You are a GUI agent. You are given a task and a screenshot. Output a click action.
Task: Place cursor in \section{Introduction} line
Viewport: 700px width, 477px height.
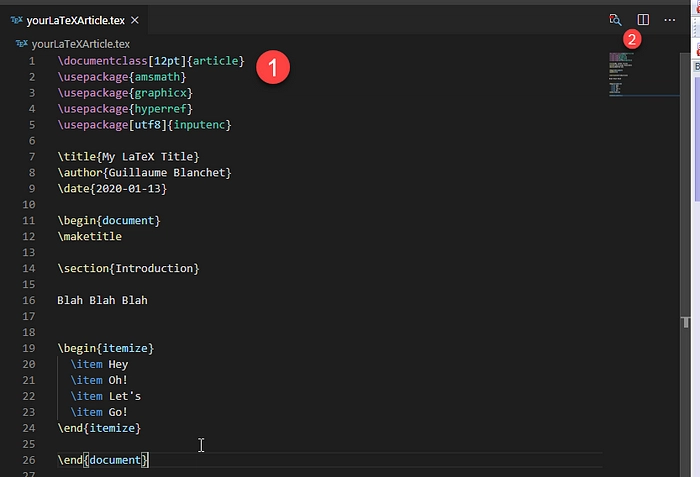tap(128, 268)
